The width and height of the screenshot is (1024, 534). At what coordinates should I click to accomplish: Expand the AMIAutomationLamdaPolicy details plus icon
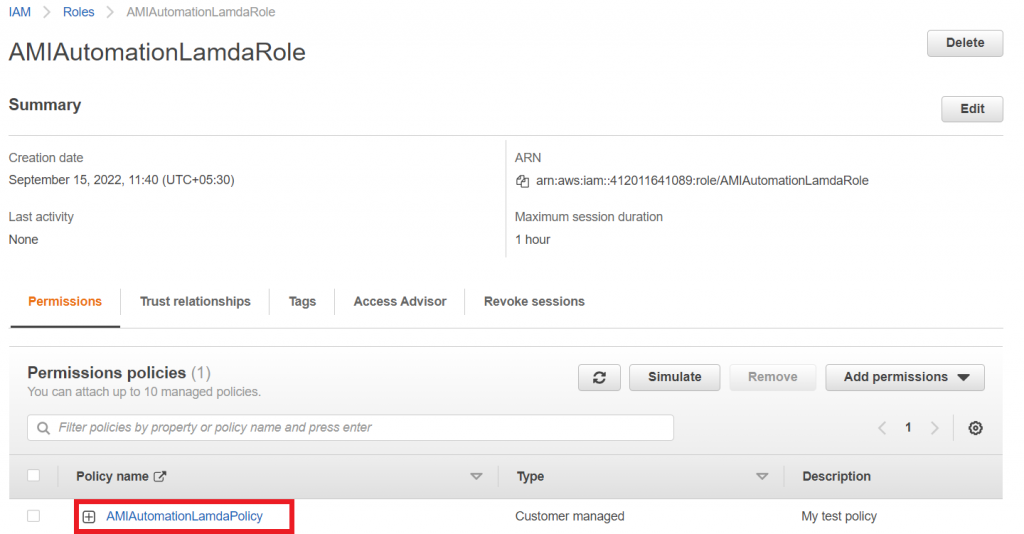coord(89,517)
